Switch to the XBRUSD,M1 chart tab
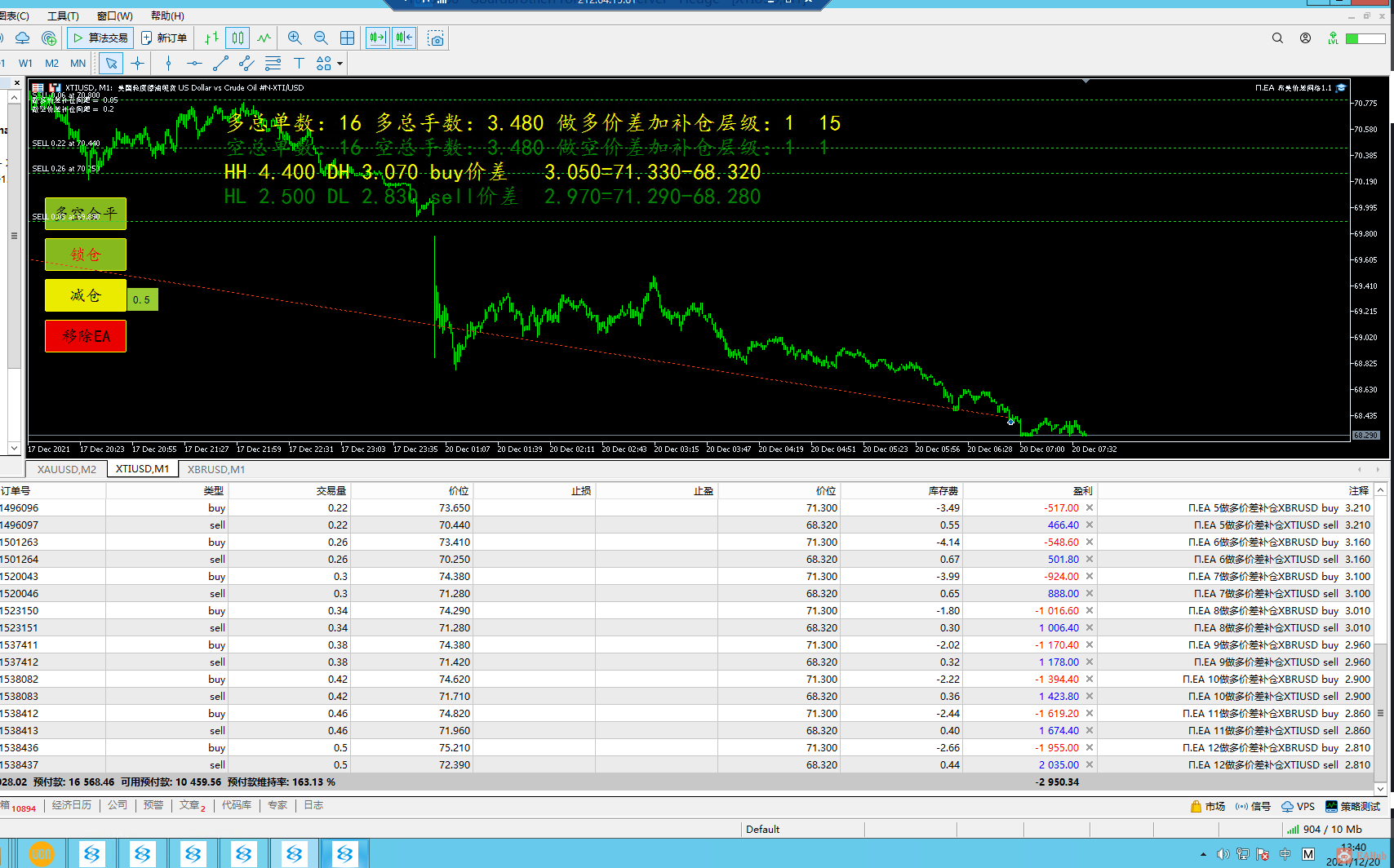This screenshot has height=868, width=1394. pos(215,469)
